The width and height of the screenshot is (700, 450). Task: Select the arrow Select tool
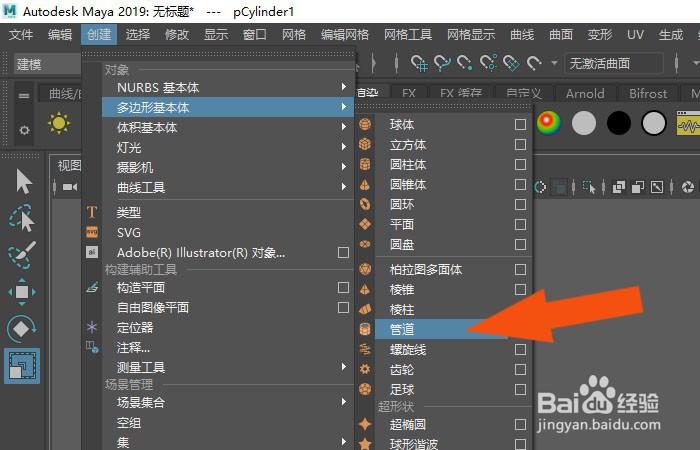[23, 182]
